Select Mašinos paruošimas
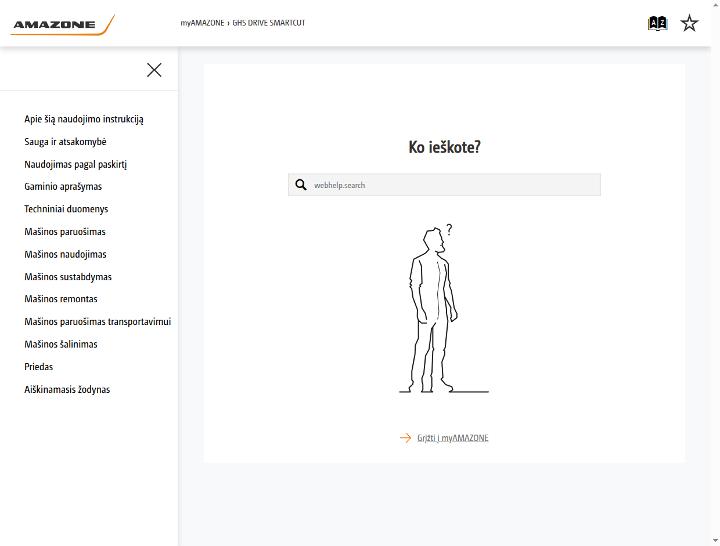 tap(65, 232)
